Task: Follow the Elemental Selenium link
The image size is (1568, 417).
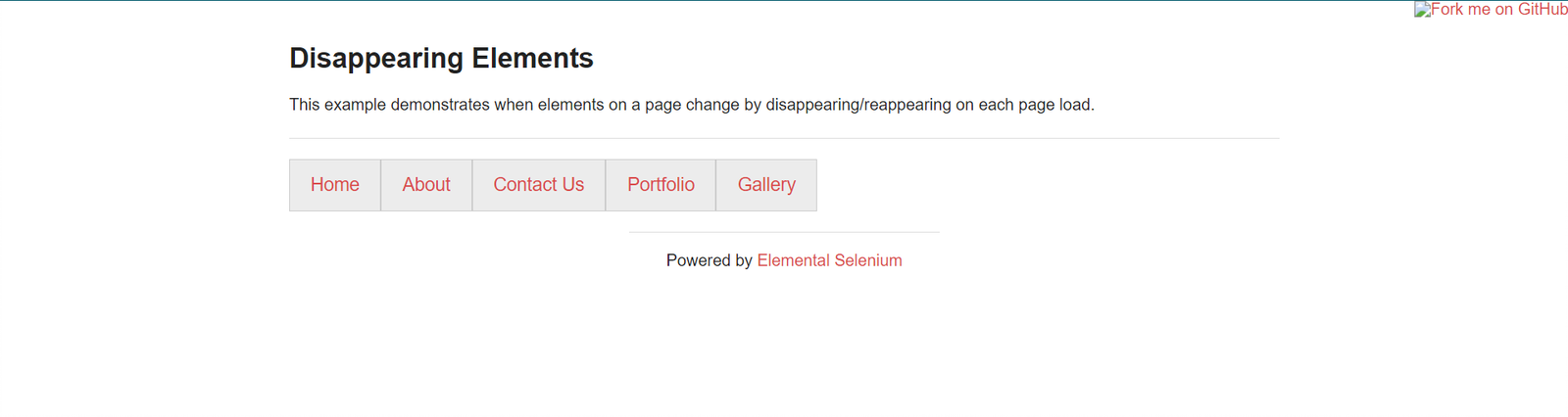Action: coord(829,260)
